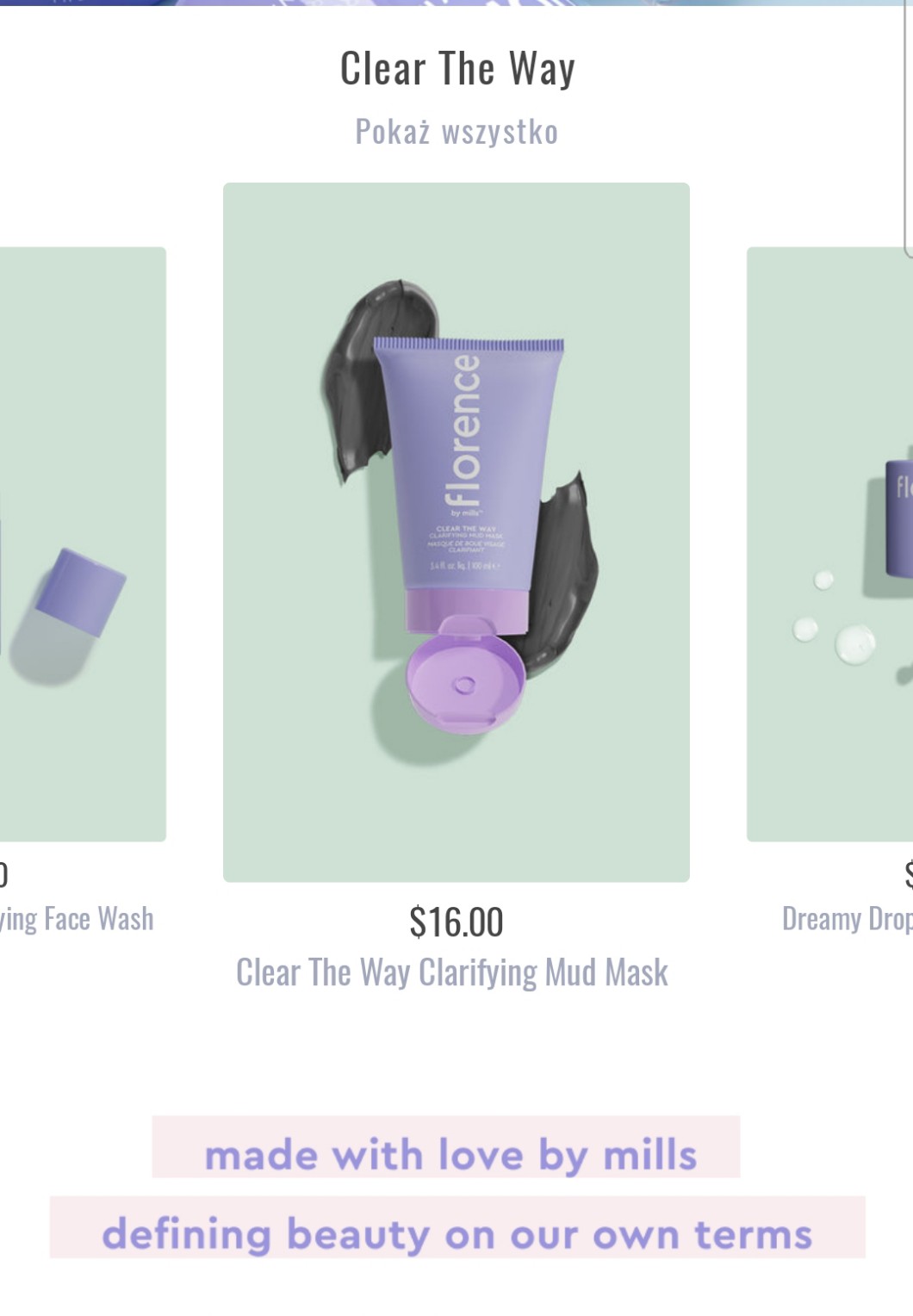The height and width of the screenshot is (1316, 913).
Task: Click the purple florence tube in the center image
Action: 469,465
